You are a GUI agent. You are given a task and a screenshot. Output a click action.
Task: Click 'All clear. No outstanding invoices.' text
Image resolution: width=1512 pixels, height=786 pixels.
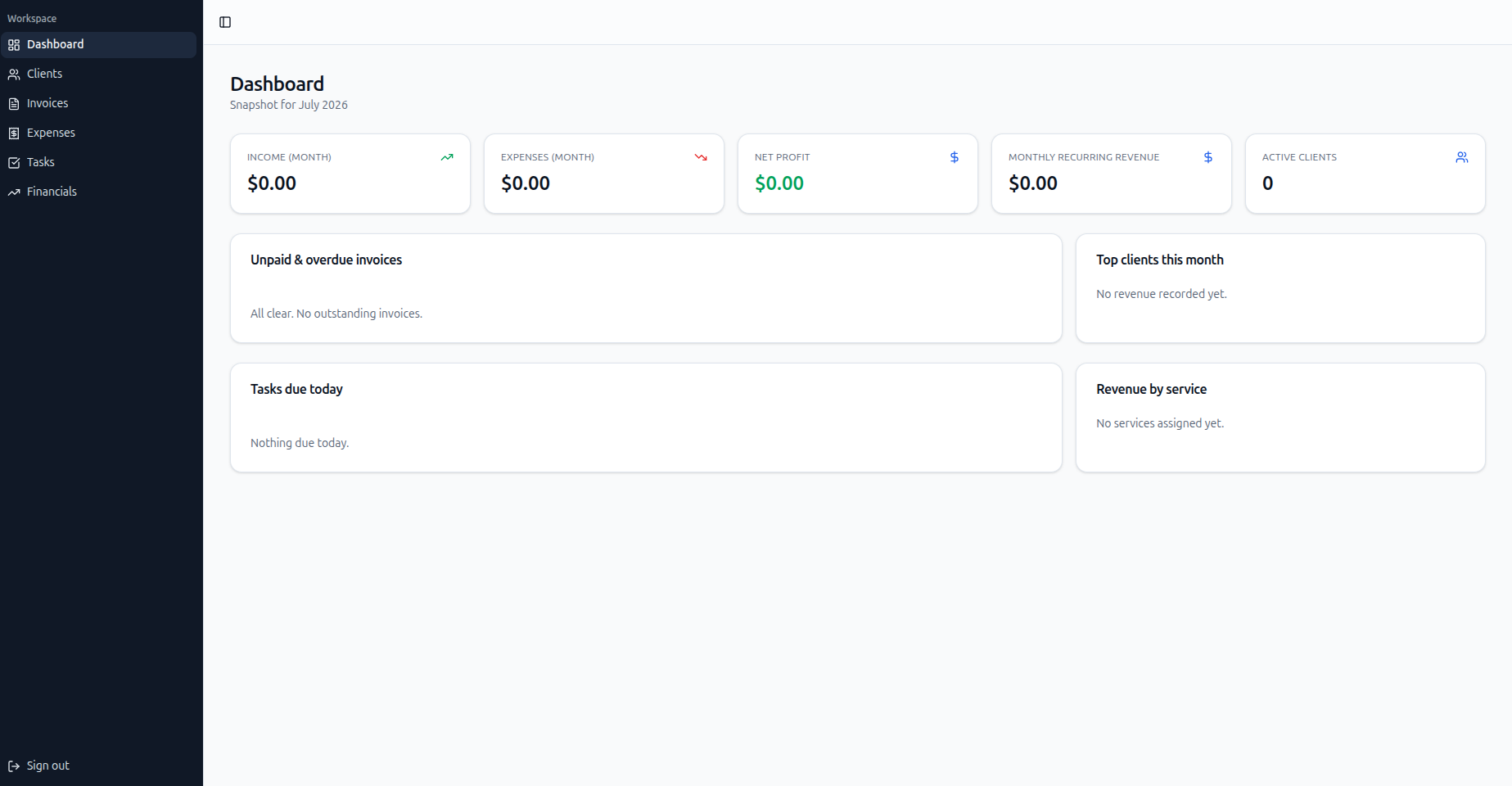[x=336, y=314]
